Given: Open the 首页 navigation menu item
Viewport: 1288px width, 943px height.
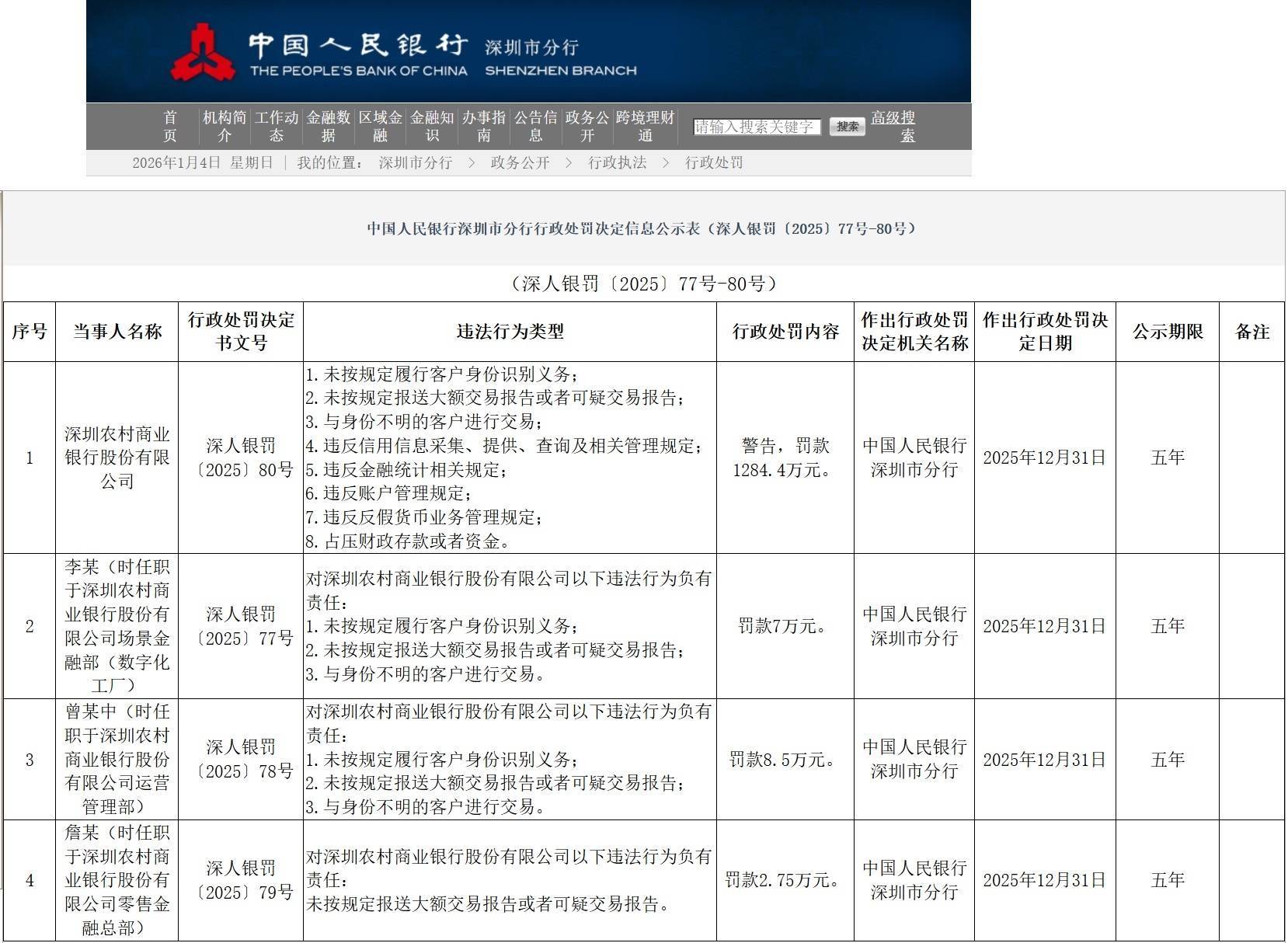Looking at the screenshot, I should tap(170, 126).
